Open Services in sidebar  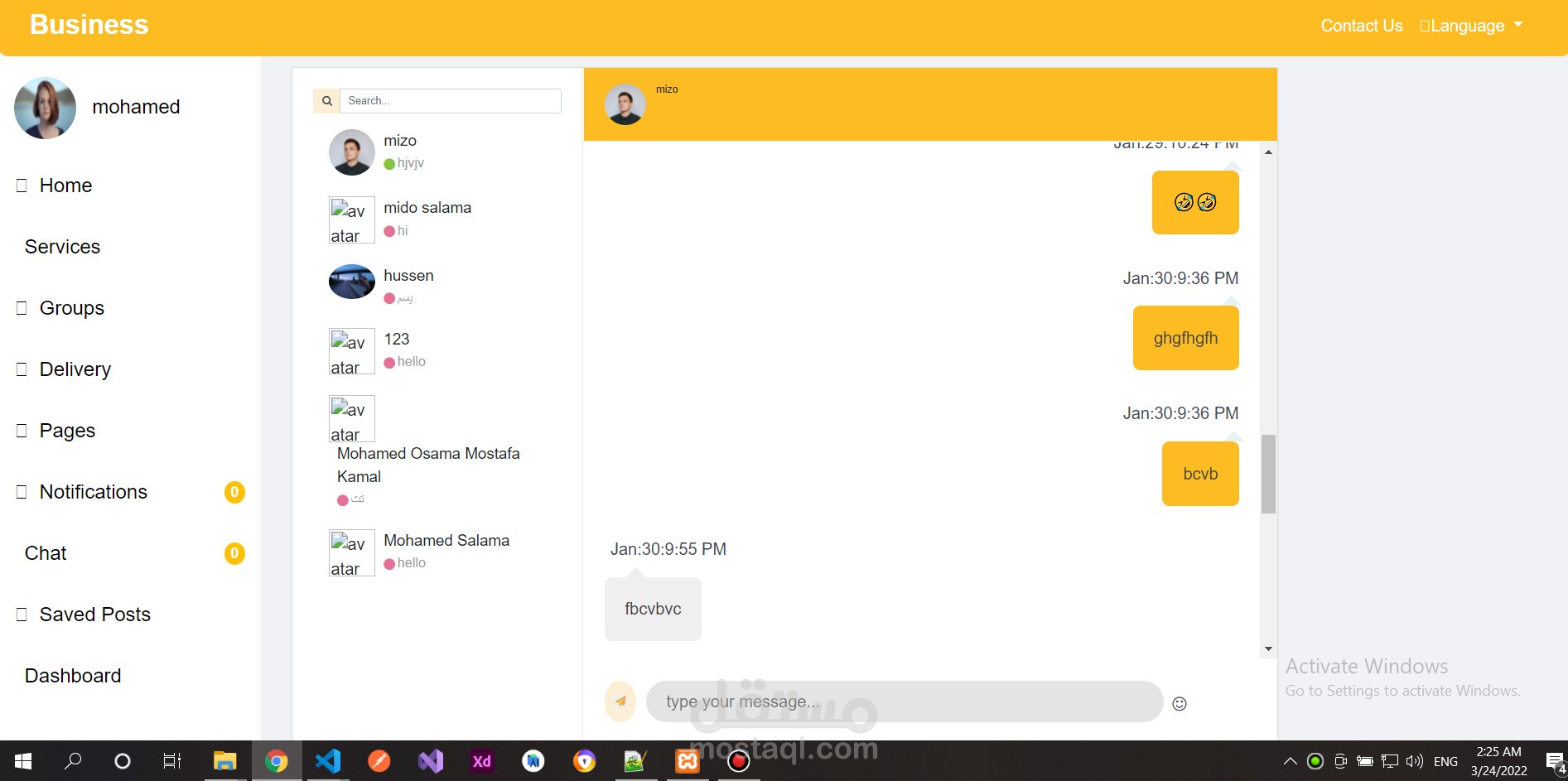point(62,247)
